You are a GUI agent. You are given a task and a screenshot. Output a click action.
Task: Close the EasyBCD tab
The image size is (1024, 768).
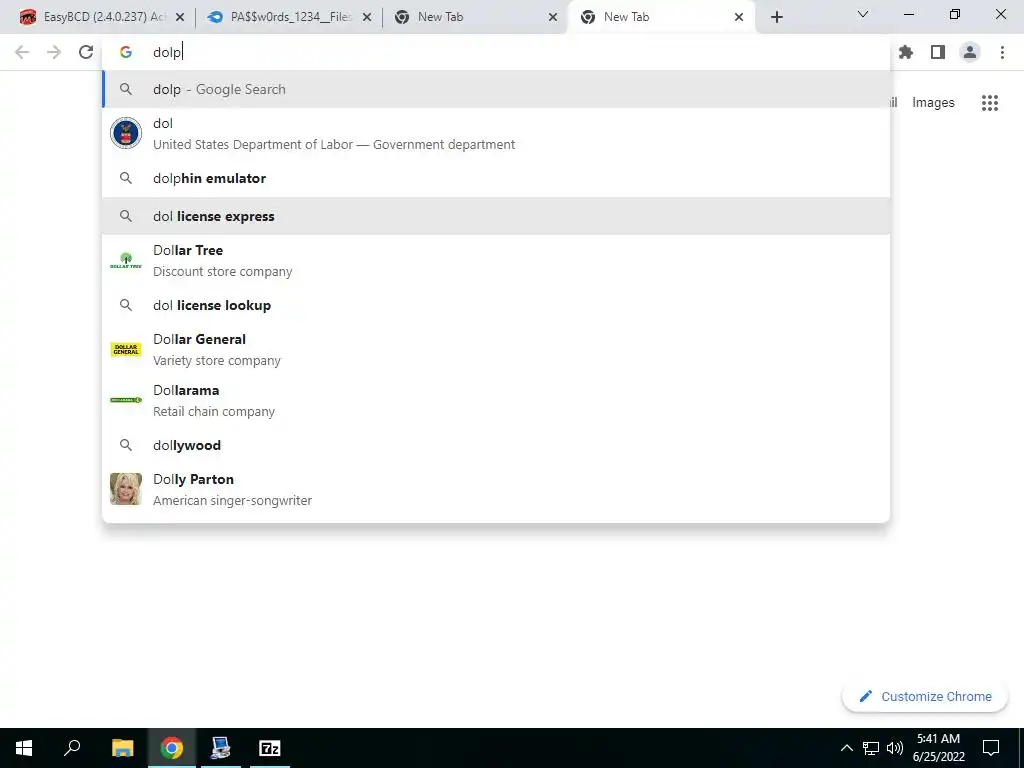(x=180, y=17)
